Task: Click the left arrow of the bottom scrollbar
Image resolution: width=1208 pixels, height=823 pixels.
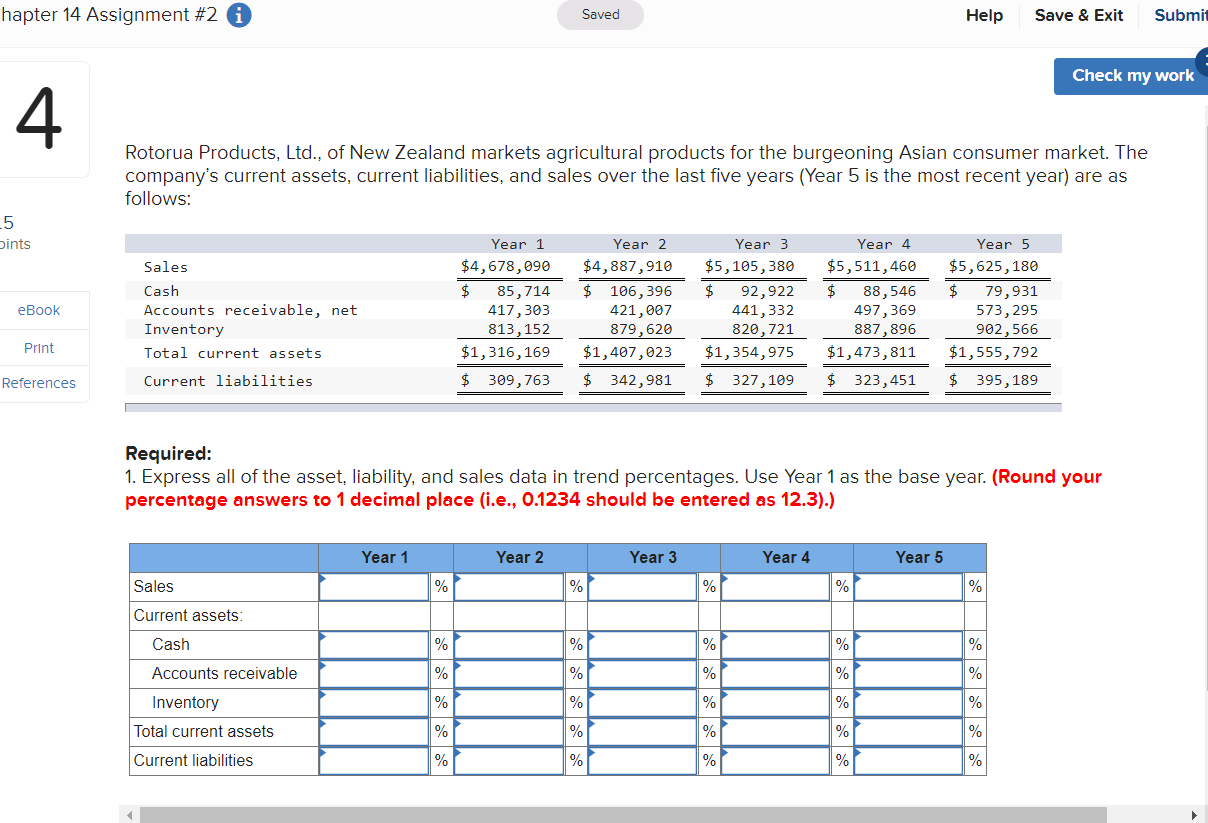Action: (x=130, y=814)
